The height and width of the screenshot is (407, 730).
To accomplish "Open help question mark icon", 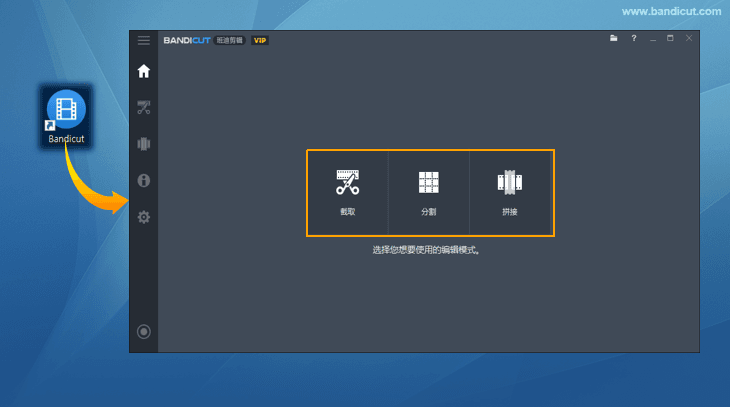I will [634, 38].
